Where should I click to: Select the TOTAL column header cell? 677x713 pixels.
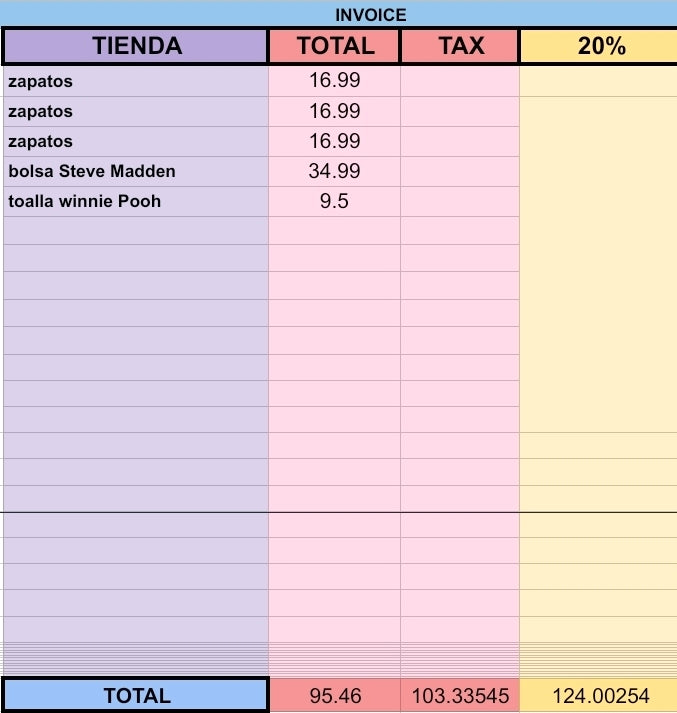click(335, 46)
